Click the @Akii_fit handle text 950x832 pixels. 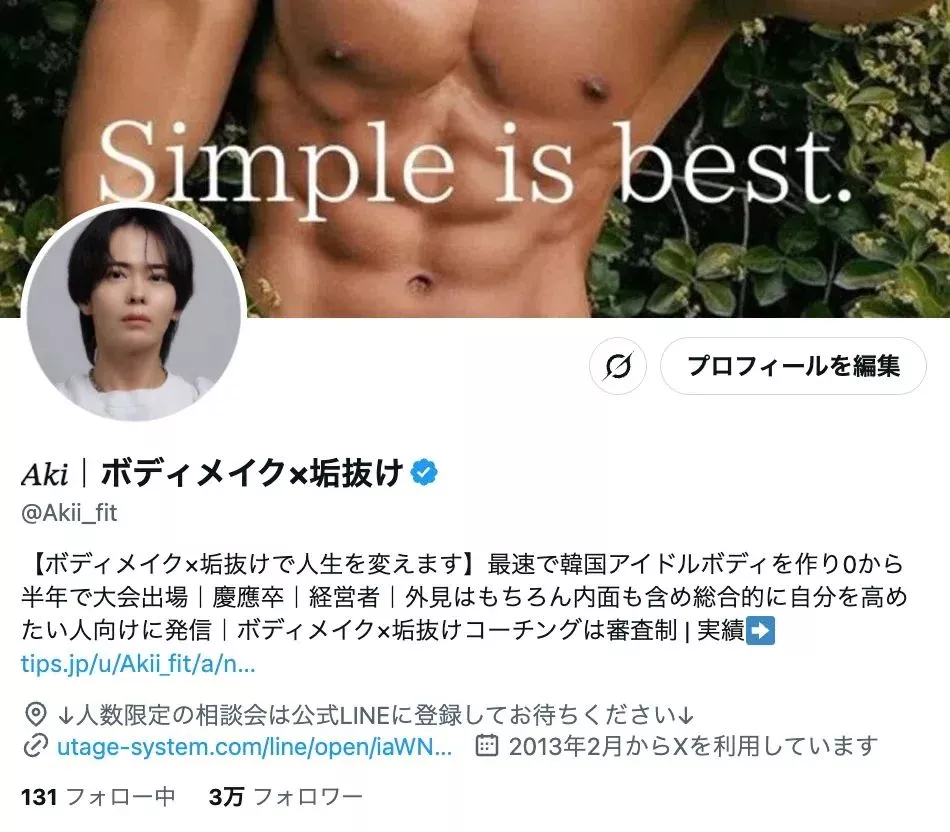69,513
